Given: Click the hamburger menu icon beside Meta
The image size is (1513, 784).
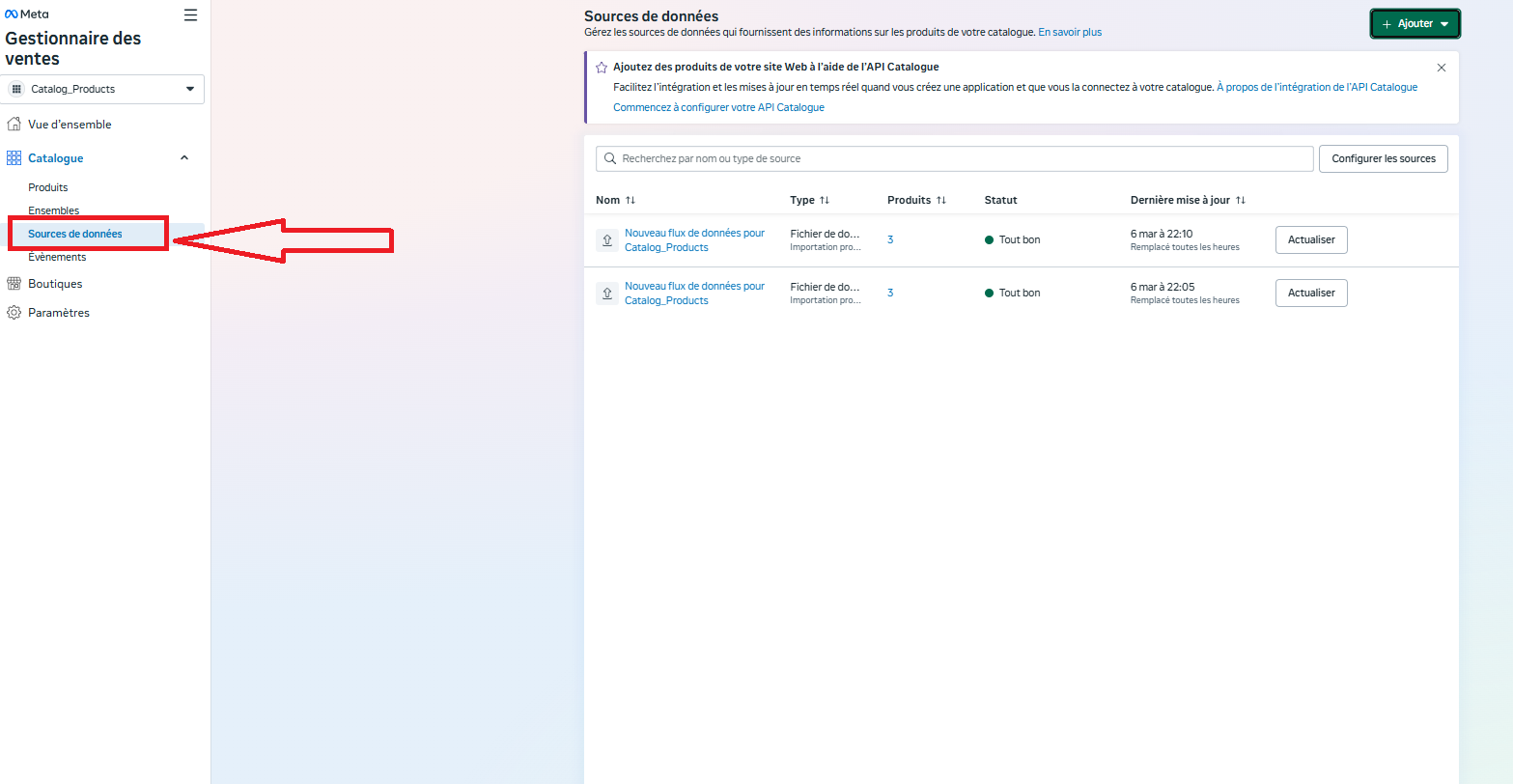Looking at the screenshot, I should pyautogui.click(x=190, y=14).
